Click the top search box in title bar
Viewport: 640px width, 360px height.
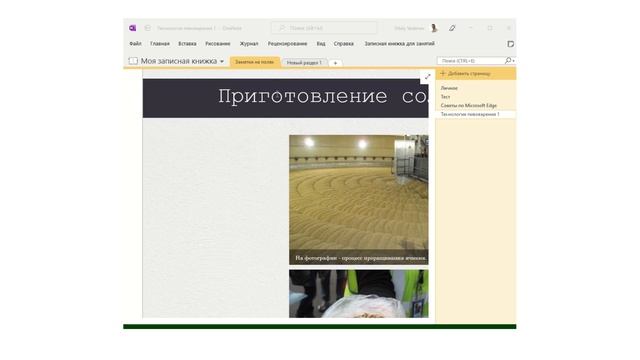(x=324, y=28)
